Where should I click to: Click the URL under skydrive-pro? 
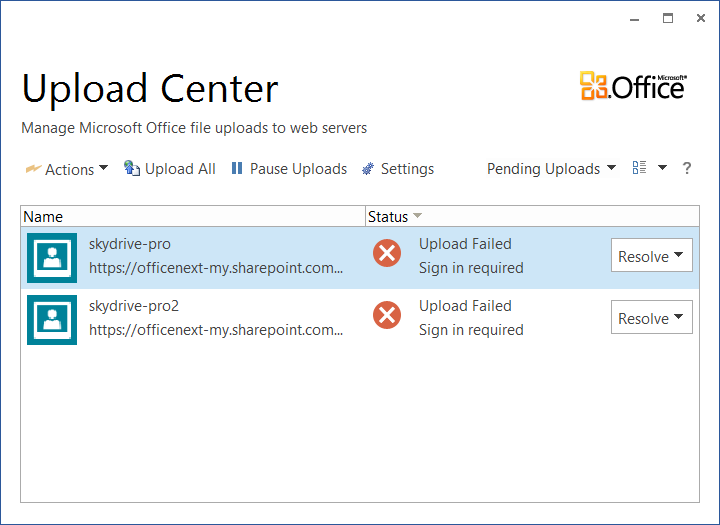216,268
